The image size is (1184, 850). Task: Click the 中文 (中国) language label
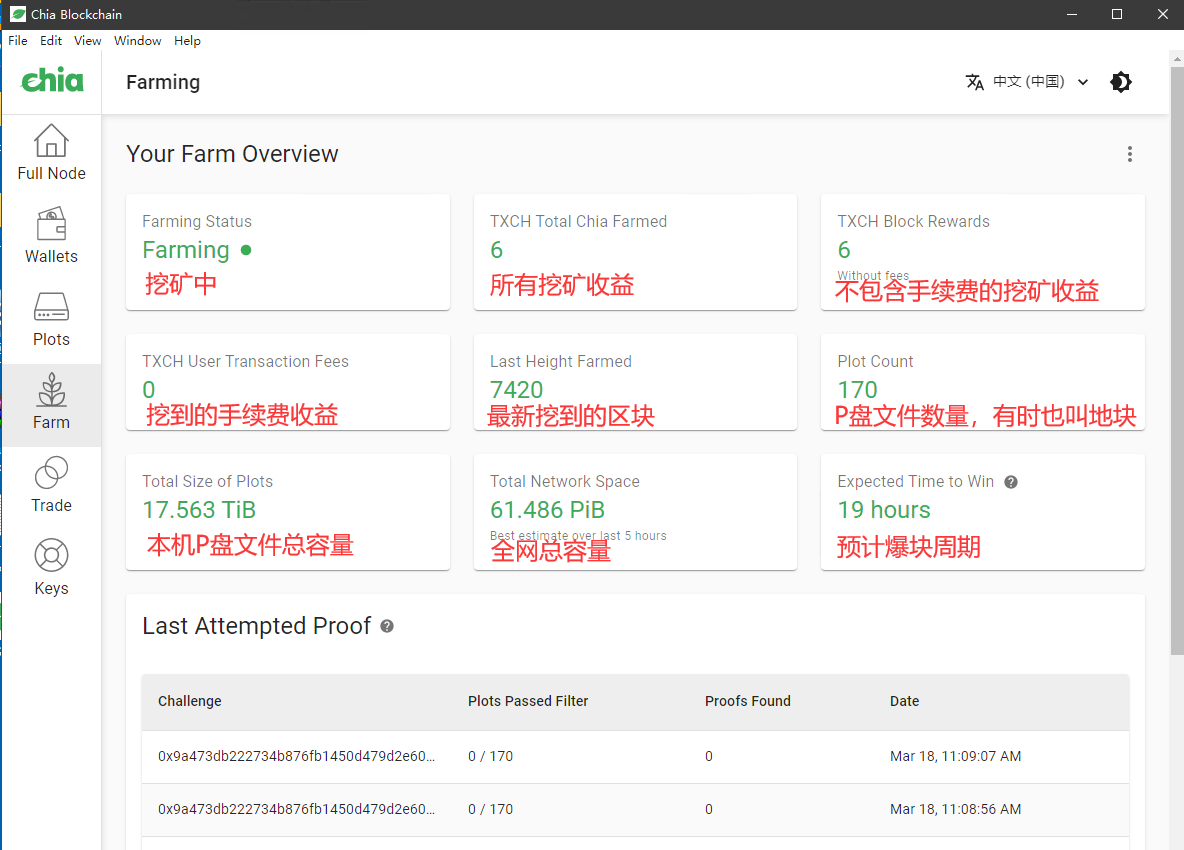pos(1028,82)
